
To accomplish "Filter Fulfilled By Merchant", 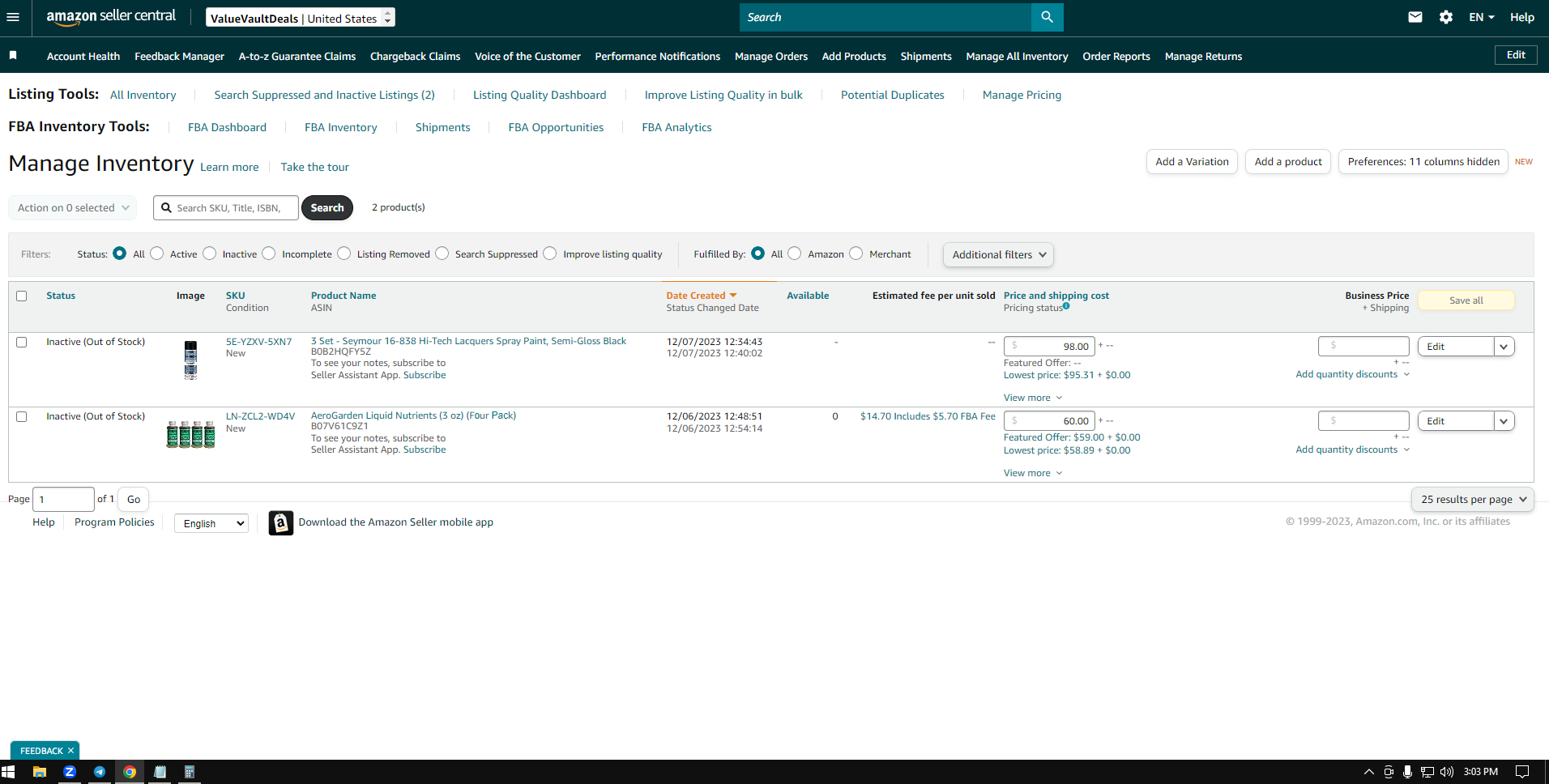I will (x=856, y=254).
